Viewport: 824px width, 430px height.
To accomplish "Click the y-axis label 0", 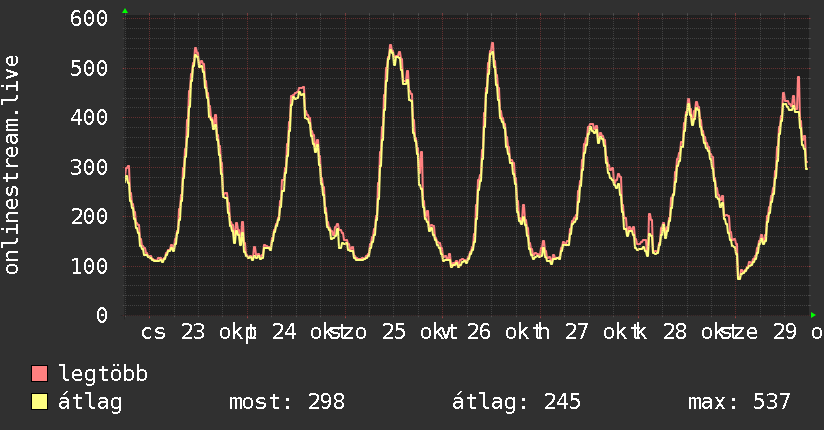I will 102,315.
